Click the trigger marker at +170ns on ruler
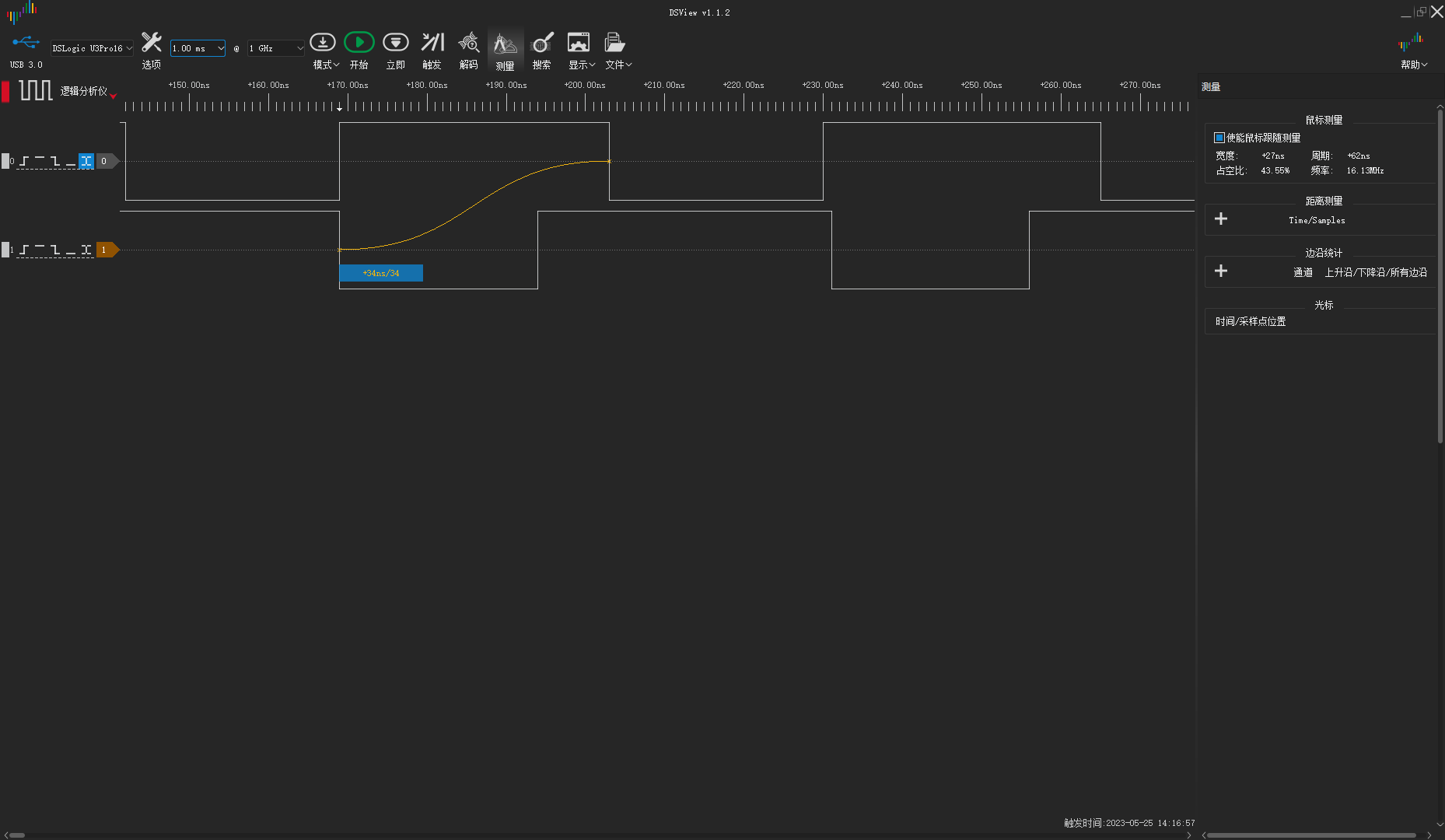Image resolution: width=1445 pixels, height=840 pixels. 340,107
